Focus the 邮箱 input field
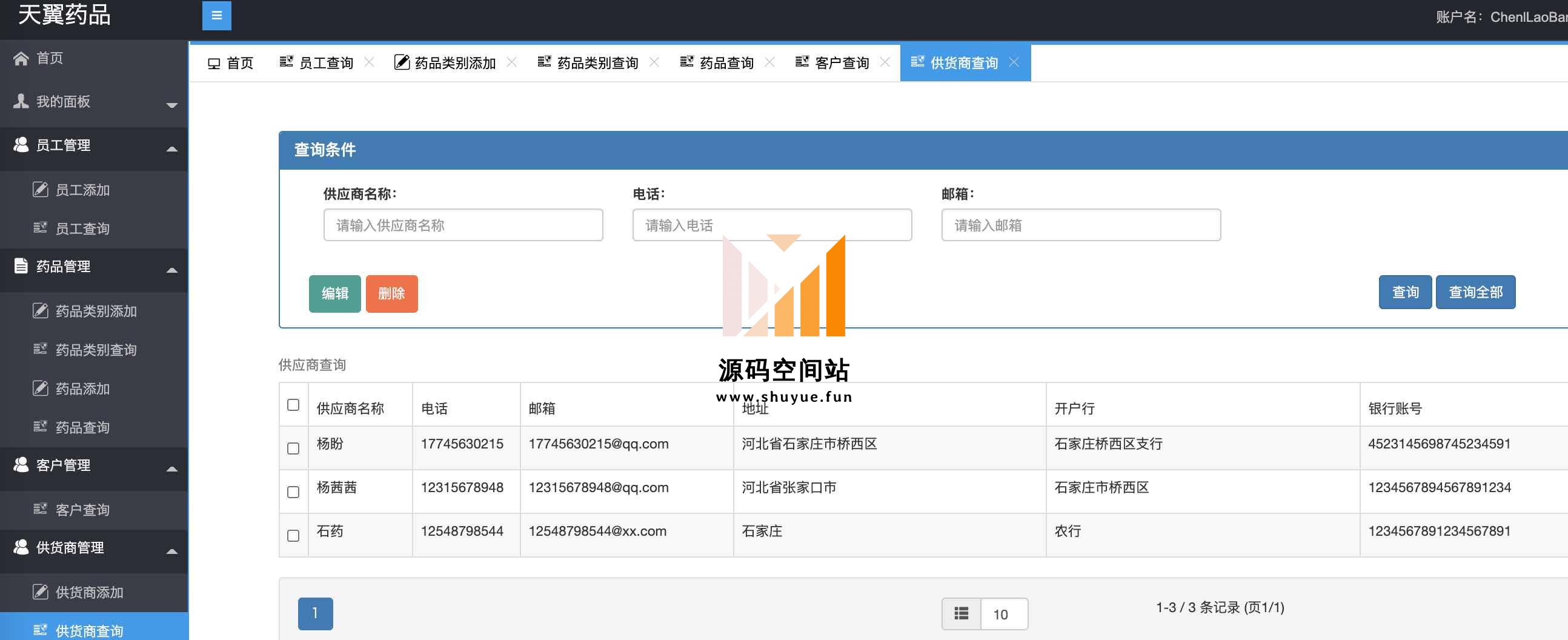The image size is (1568, 640). (x=1081, y=225)
